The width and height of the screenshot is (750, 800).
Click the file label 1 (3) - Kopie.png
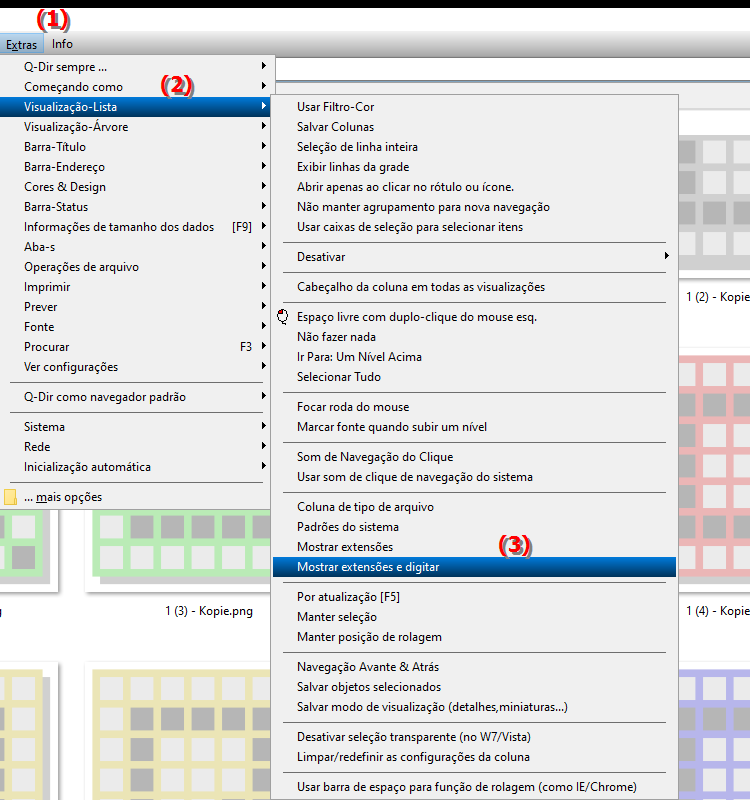click(209, 611)
